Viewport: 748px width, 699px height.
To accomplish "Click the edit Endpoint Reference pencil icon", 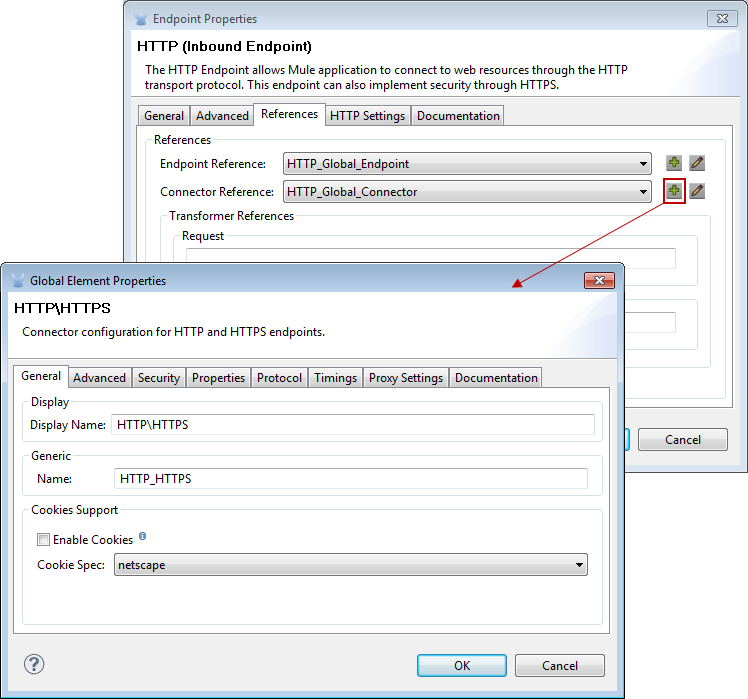I will point(697,163).
